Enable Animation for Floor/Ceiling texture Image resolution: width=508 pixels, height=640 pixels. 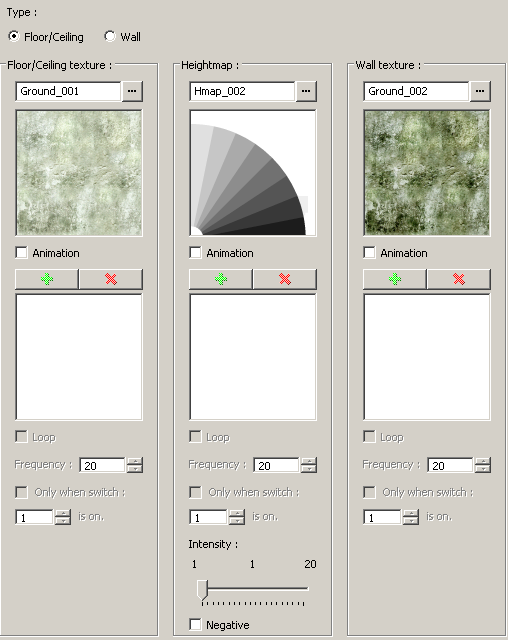(21, 253)
